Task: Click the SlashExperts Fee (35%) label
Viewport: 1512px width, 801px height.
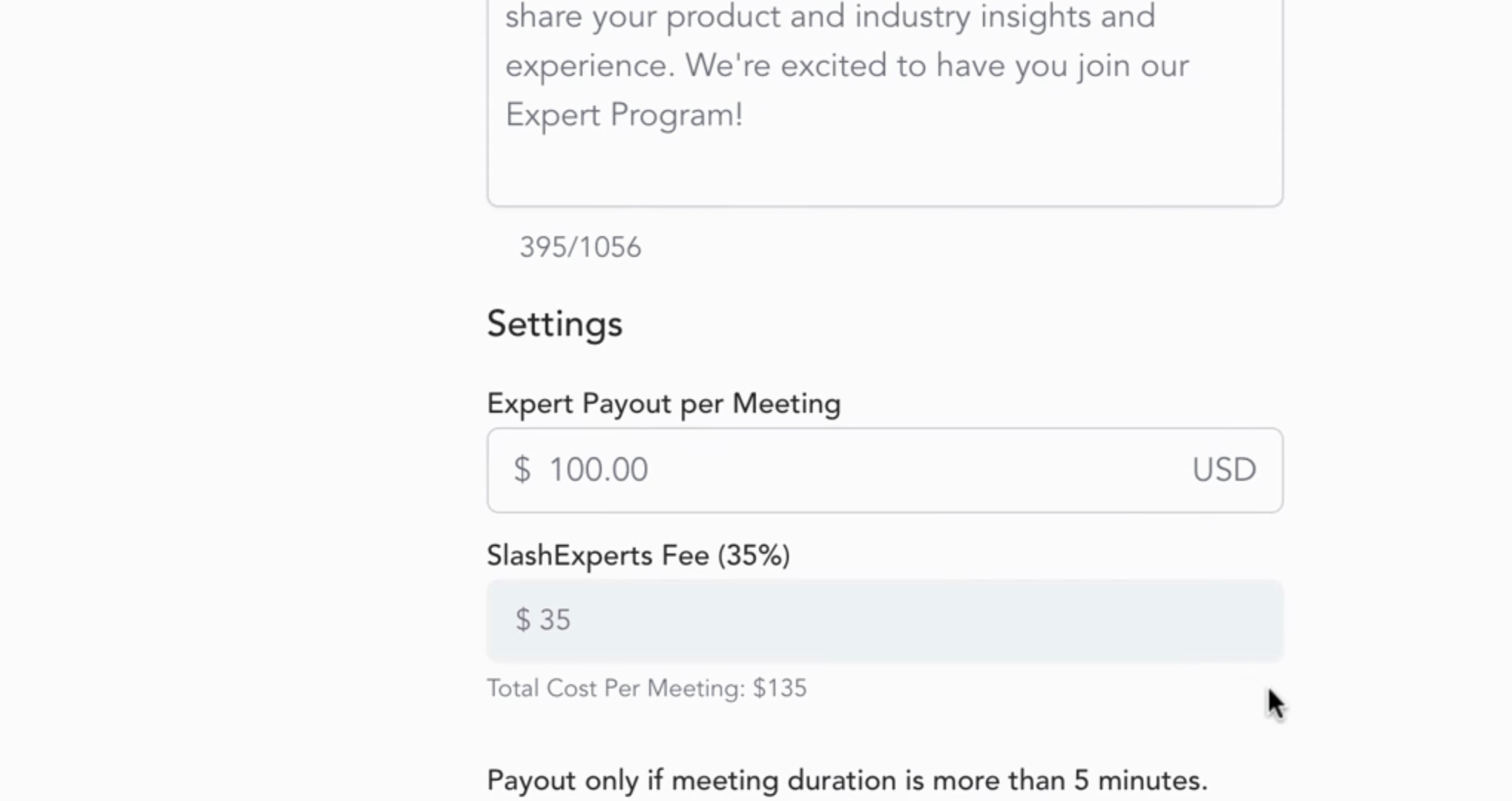Action: [638, 556]
